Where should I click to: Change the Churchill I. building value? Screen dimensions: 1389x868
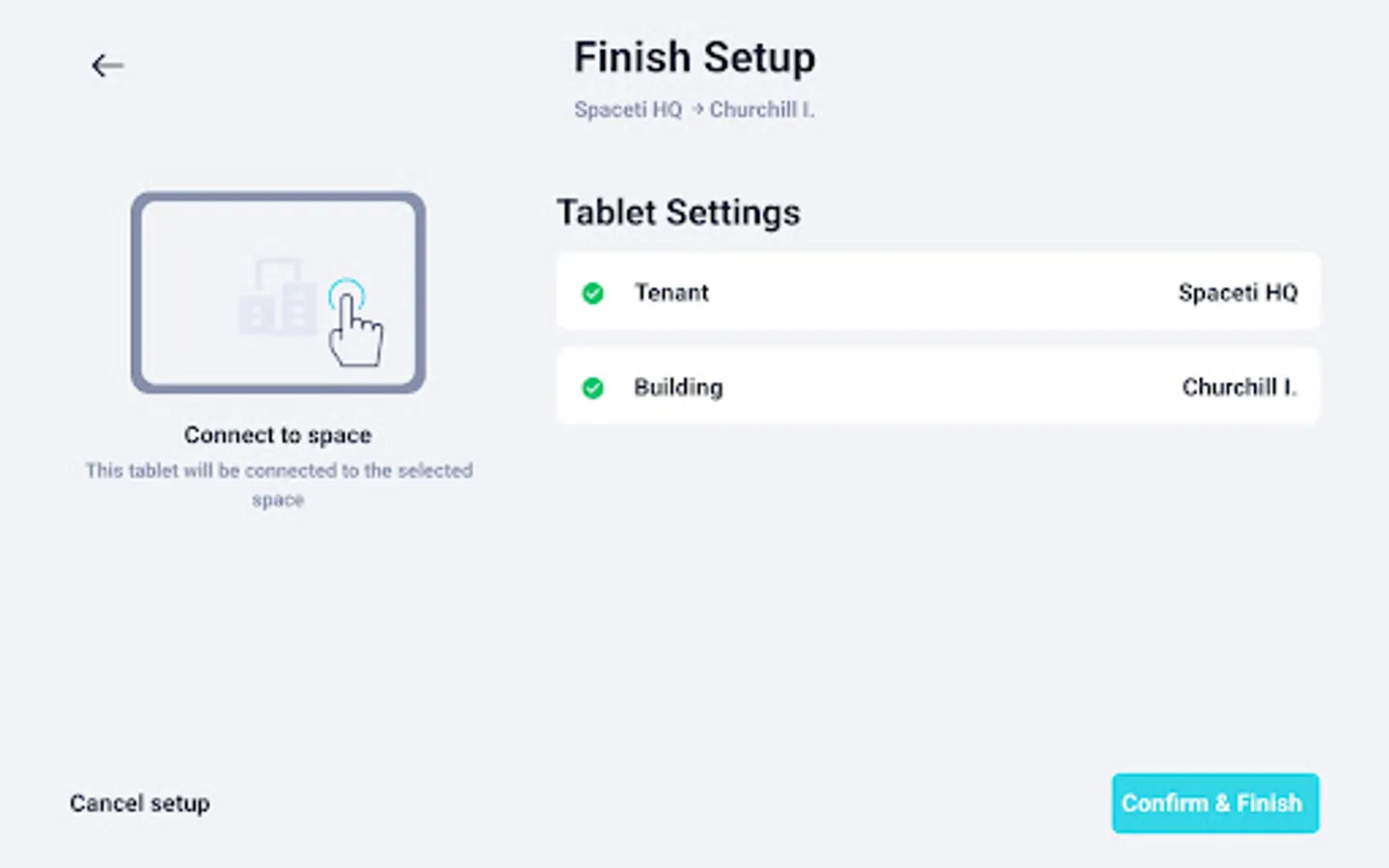click(x=1239, y=387)
